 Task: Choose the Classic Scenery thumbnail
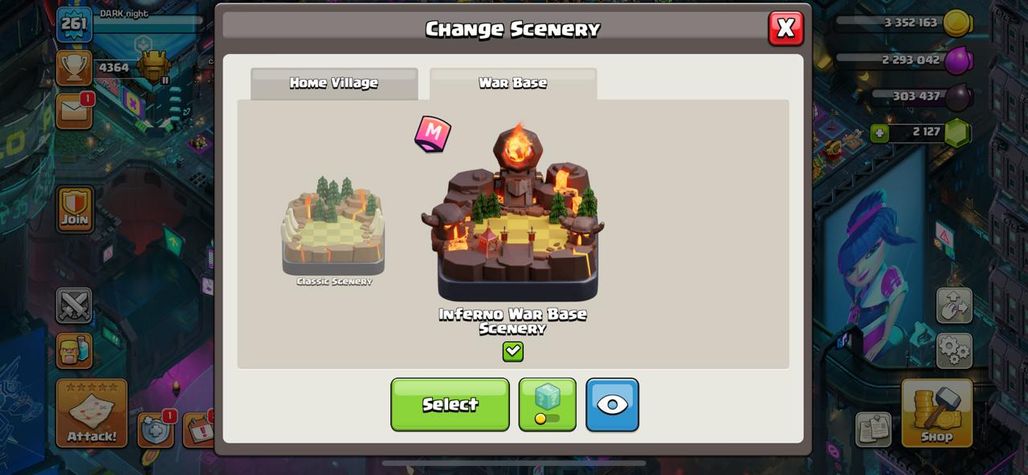(334, 231)
